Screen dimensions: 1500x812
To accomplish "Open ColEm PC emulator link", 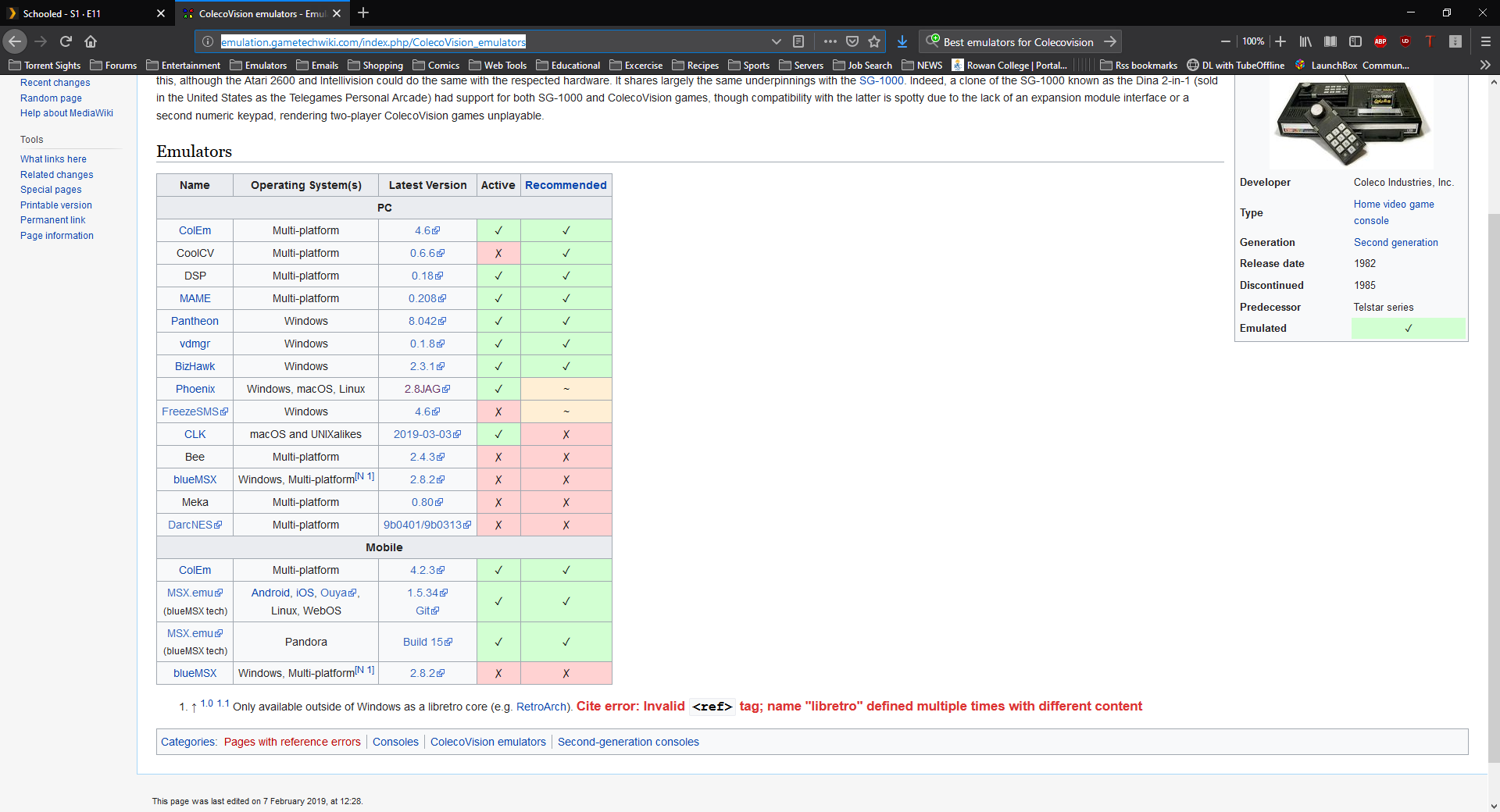I will pyautogui.click(x=195, y=230).
